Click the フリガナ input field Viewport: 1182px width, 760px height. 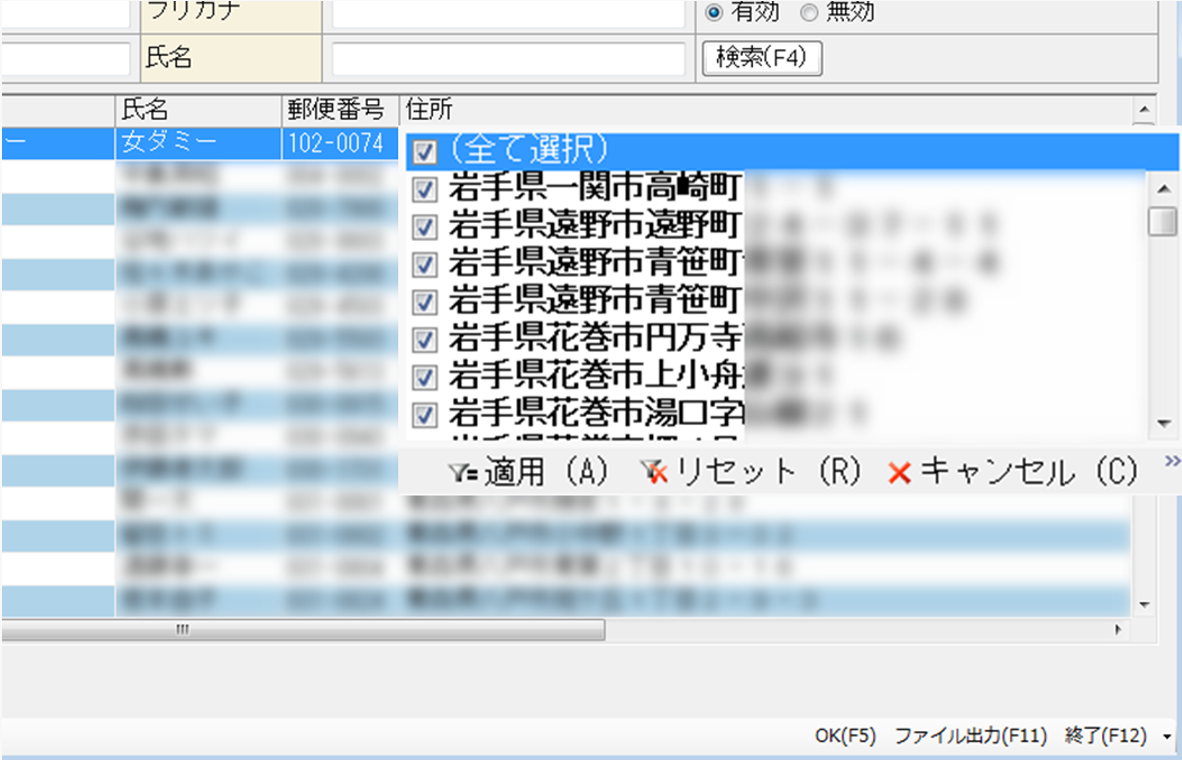point(508,14)
